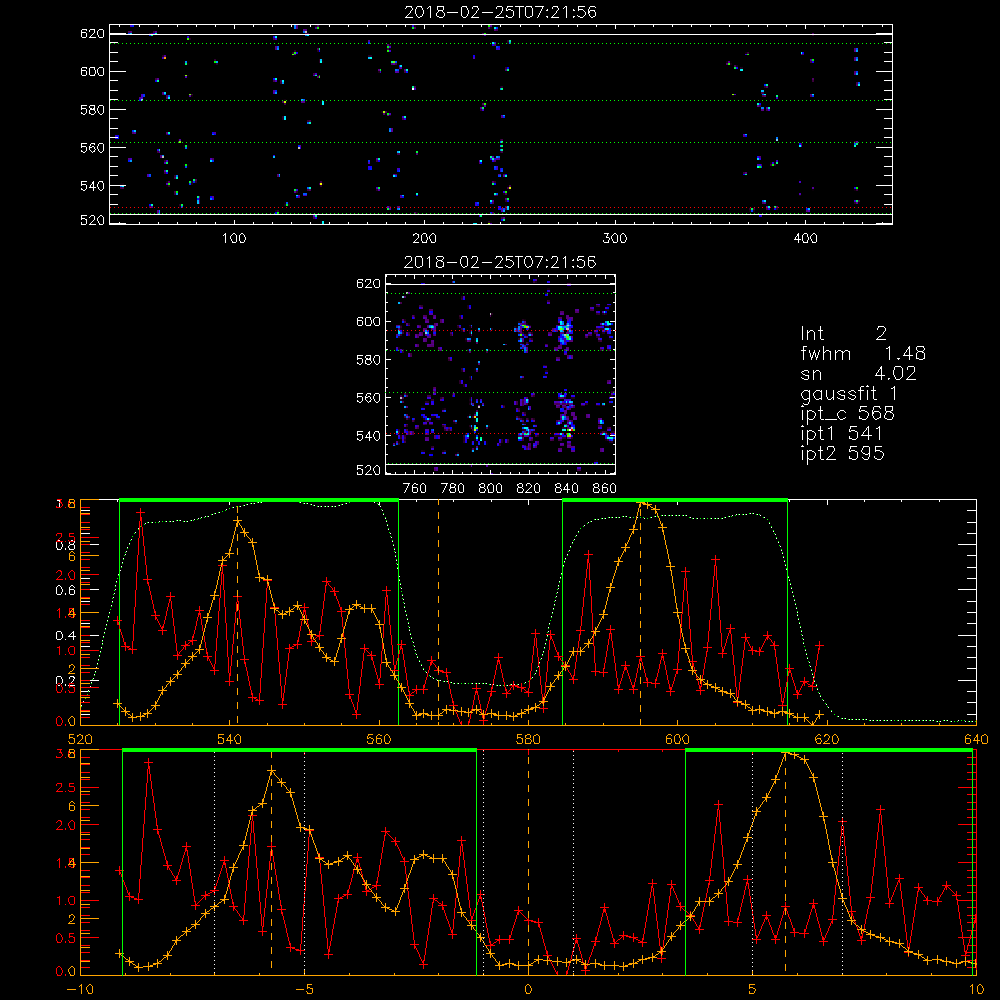Click y-axis label 580 on top plot
Viewport: 1000px width, 1000px height.
point(92,110)
